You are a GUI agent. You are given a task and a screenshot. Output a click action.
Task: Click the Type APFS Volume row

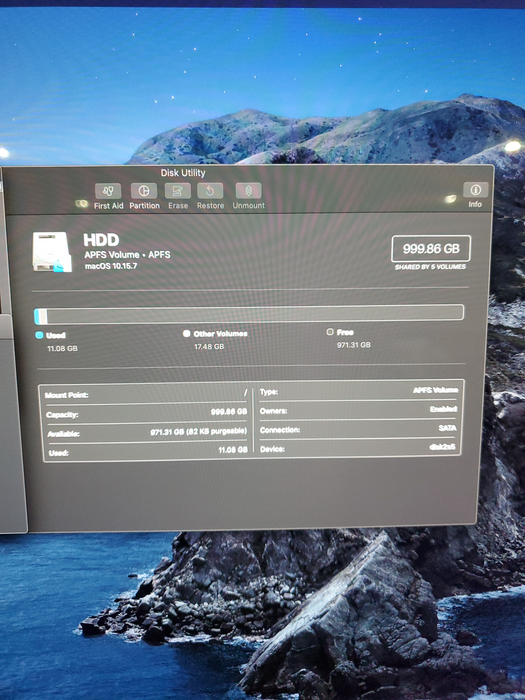(x=359, y=391)
